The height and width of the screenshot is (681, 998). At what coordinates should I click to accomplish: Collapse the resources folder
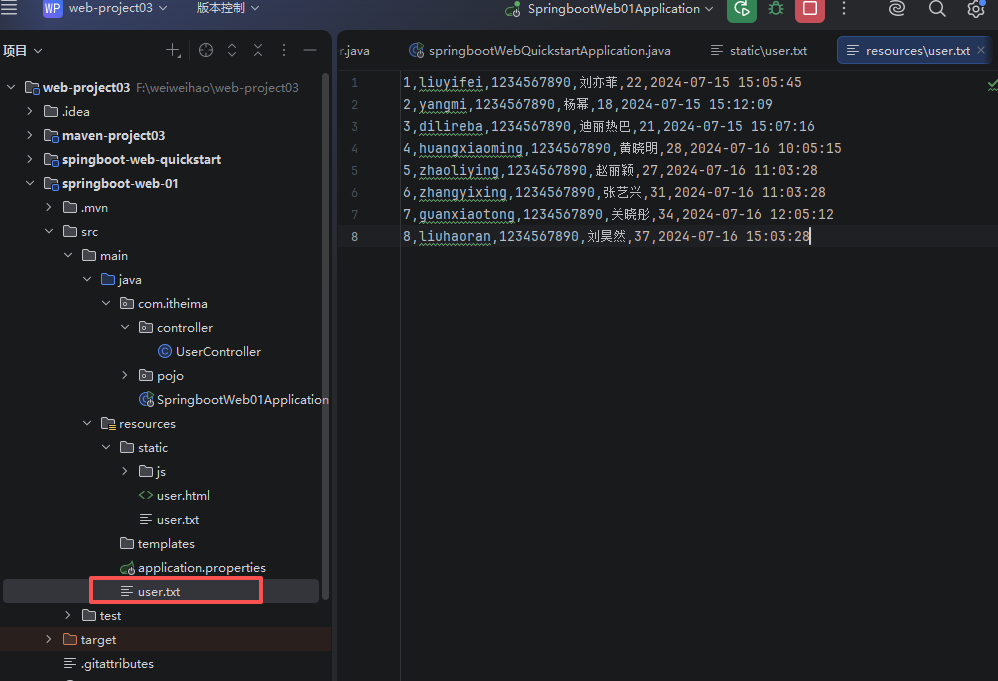click(87, 423)
